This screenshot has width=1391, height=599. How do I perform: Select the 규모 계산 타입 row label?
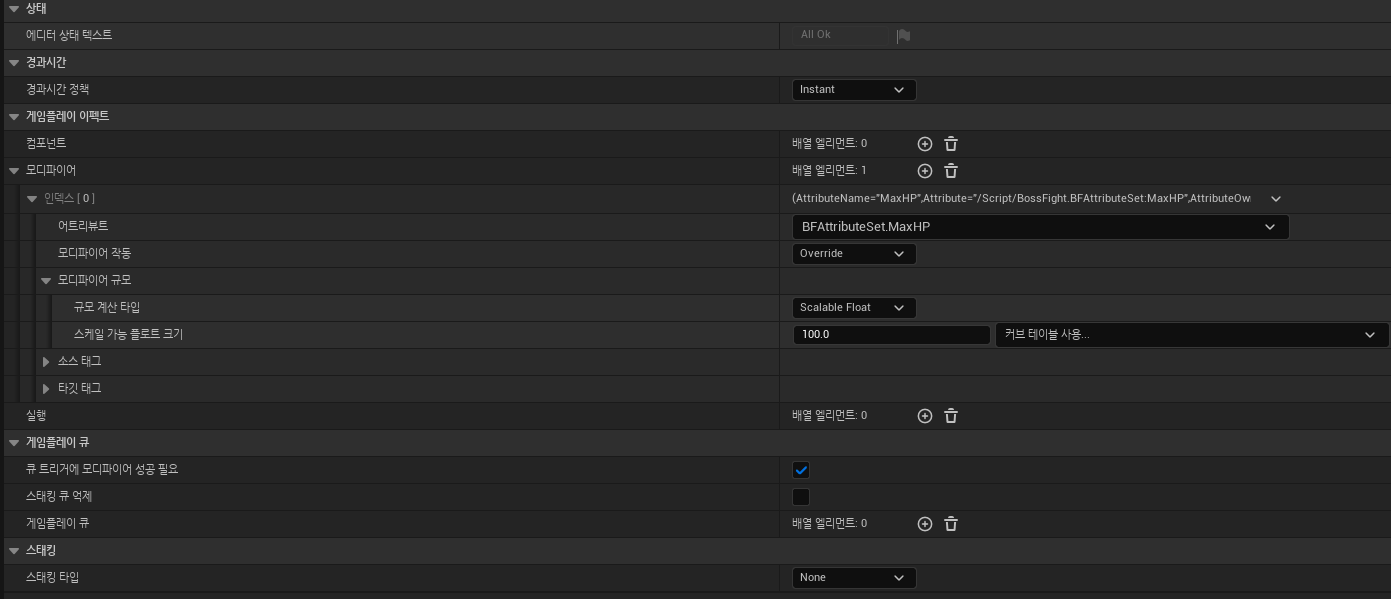pyautogui.click(x=108, y=307)
